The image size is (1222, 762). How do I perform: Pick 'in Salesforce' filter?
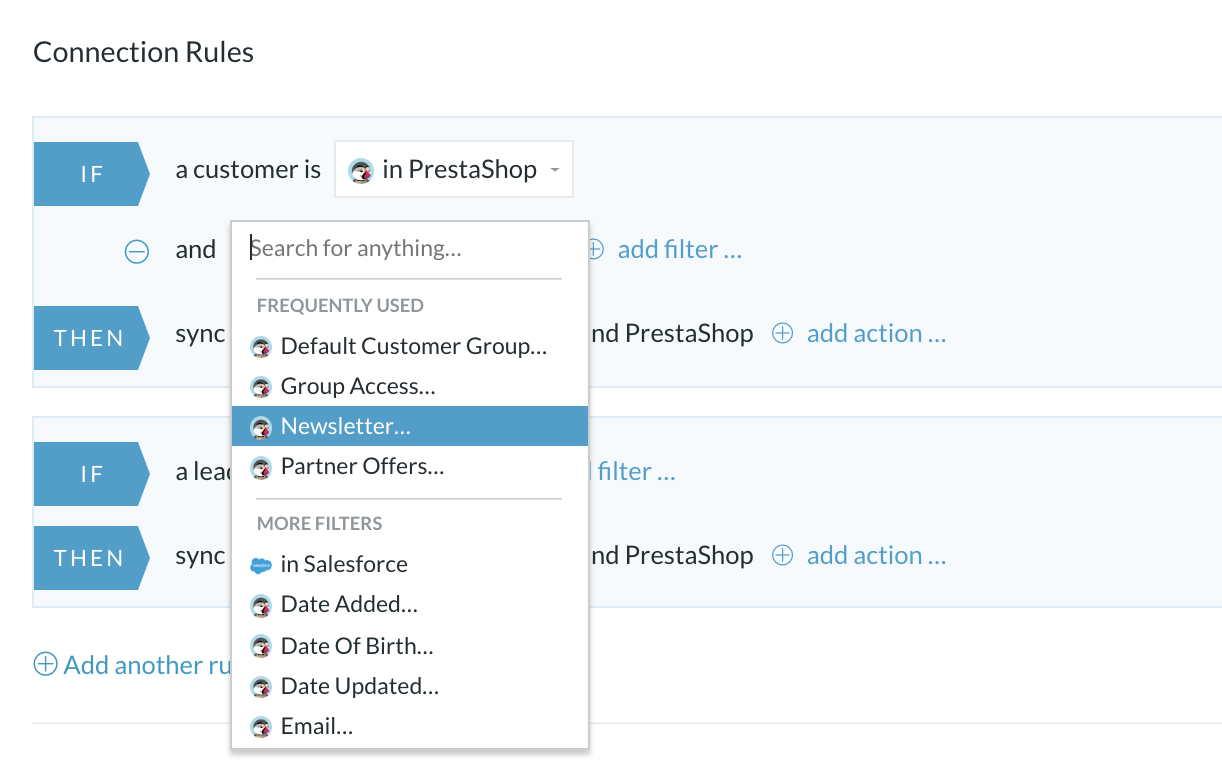410,564
